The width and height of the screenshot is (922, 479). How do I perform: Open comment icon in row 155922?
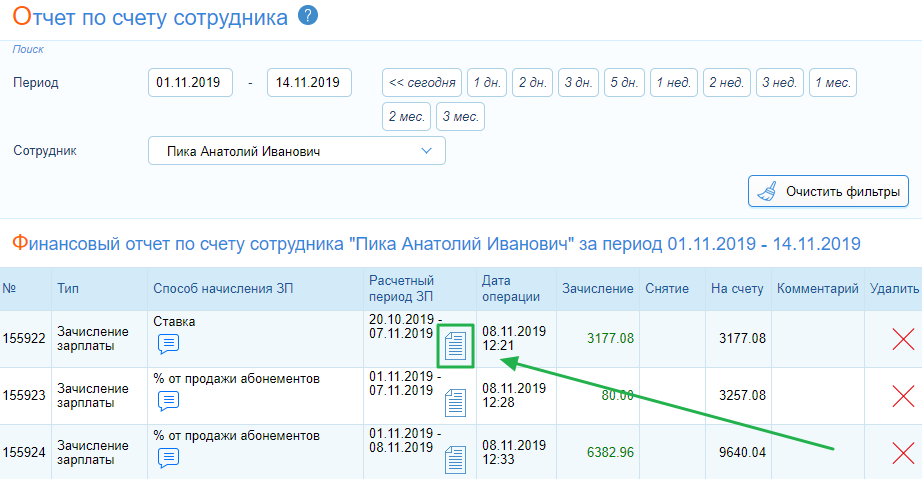[168, 344]
